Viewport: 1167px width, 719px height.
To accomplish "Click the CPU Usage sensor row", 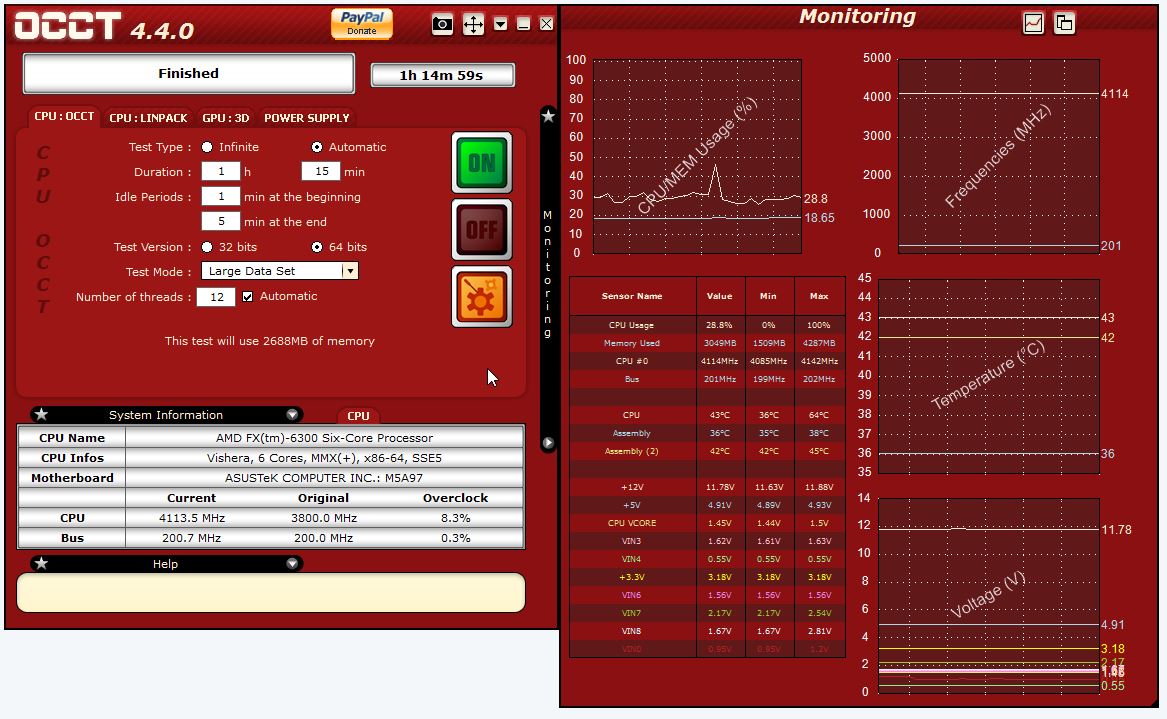I will pyautogui.click(x=707, y=325).
